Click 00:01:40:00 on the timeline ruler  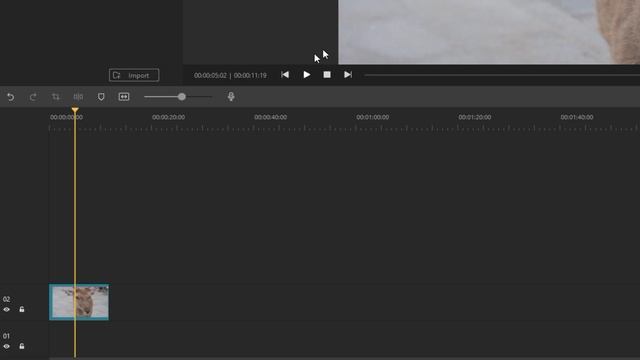click(577, 117)
